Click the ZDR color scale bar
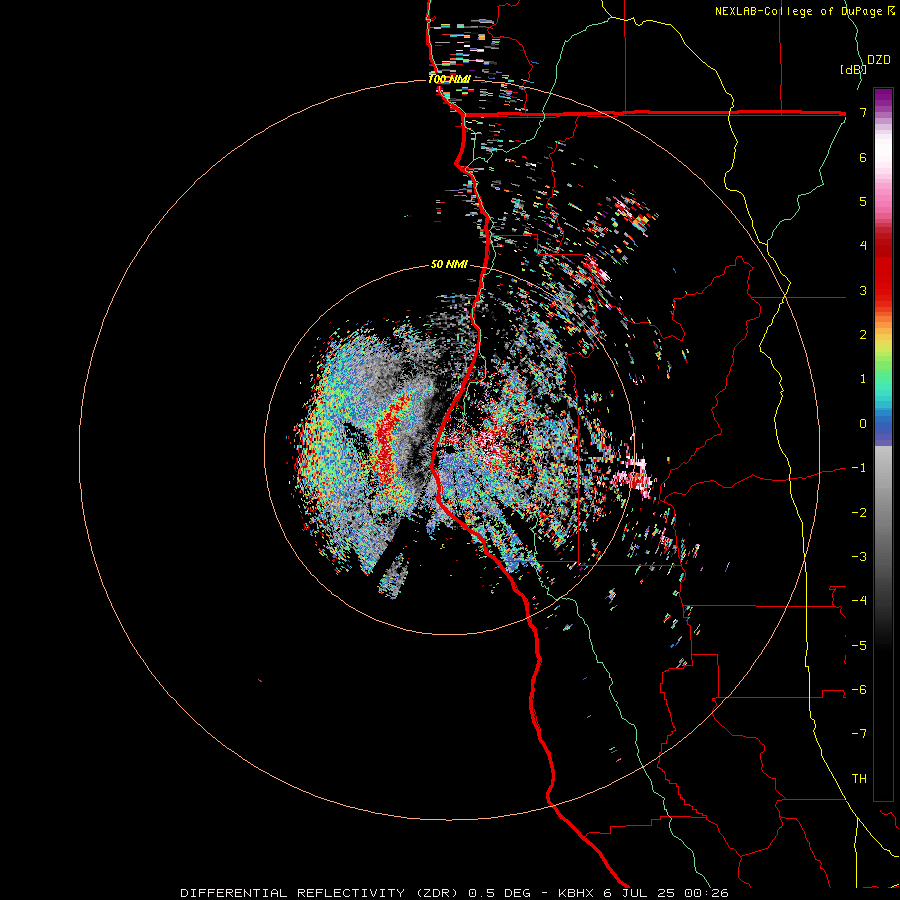 883,444
